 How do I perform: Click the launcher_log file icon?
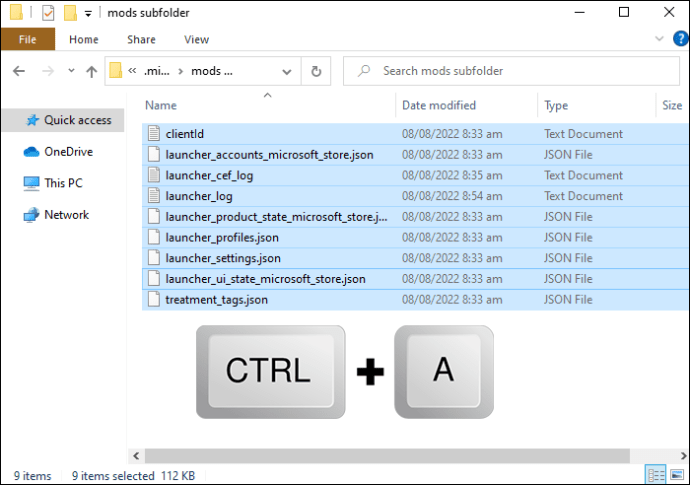154,196
